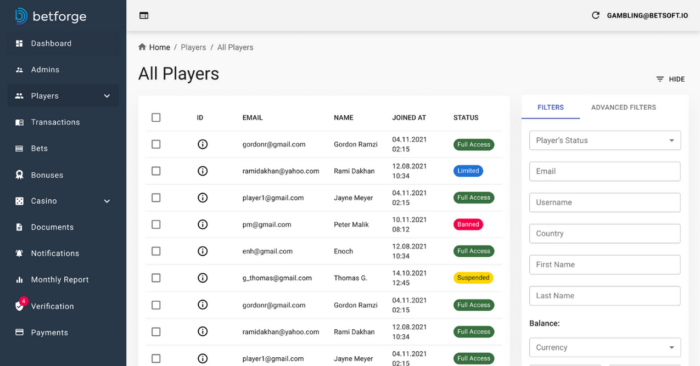The width and height of the screenshot is (700, 366).
Task: Click the g_thomas@gmail.com email cell
Action: [277, 278]
